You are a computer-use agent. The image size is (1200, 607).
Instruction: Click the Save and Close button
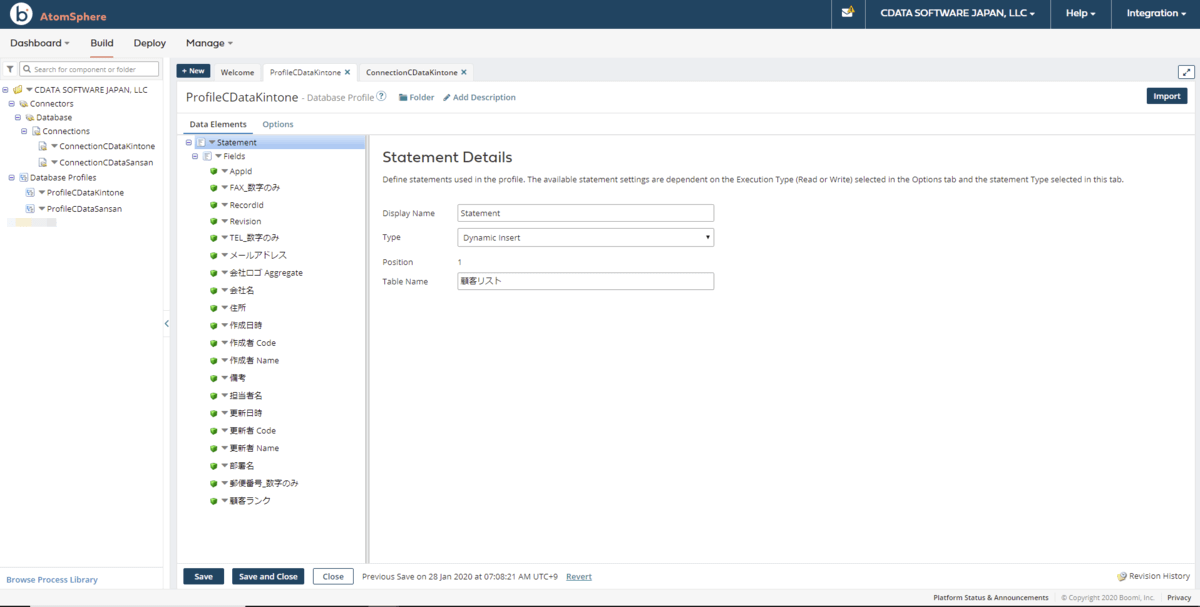click(x=268, y=577)
